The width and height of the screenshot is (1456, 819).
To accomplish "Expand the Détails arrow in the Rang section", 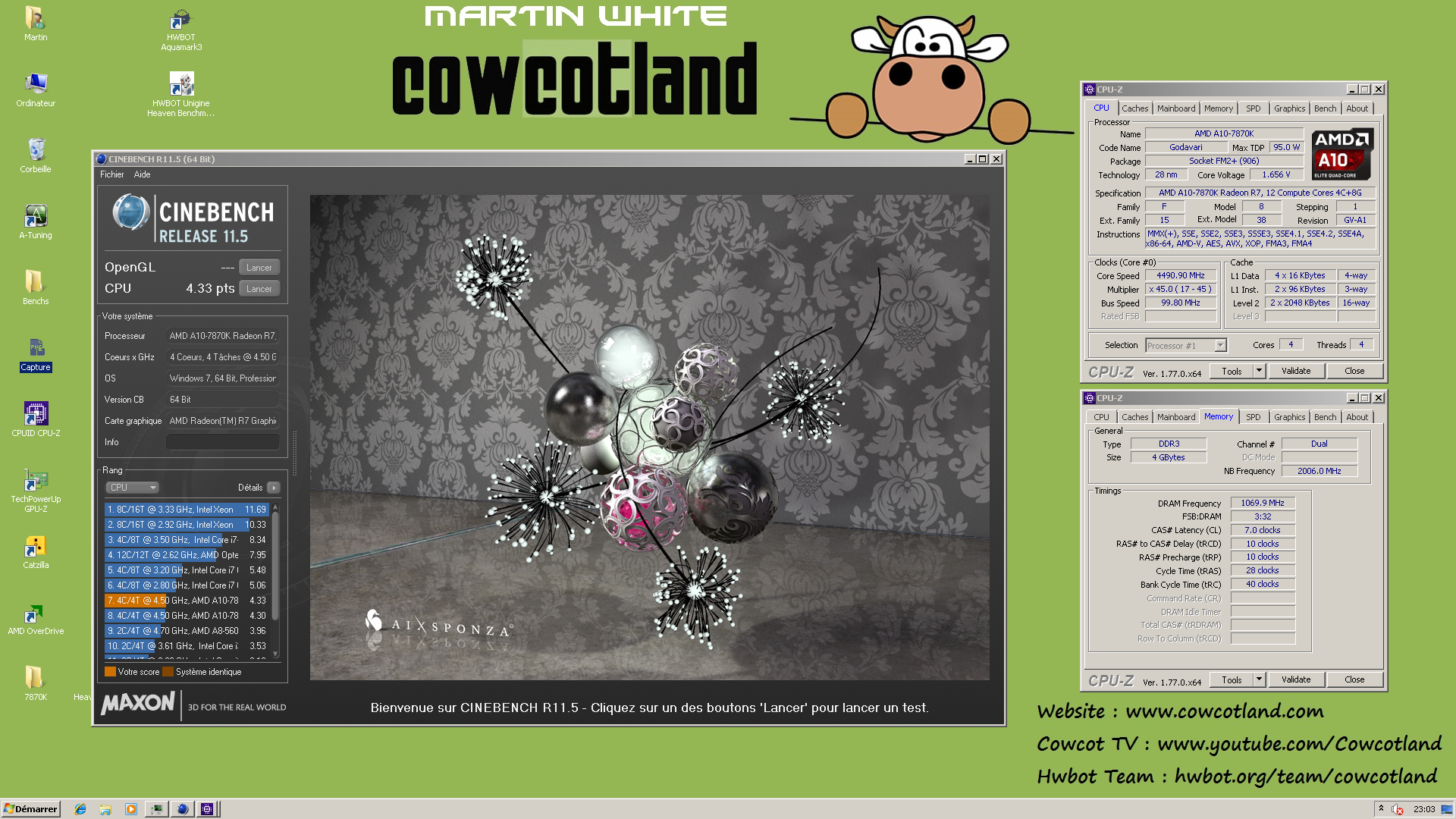I will 274,488.
